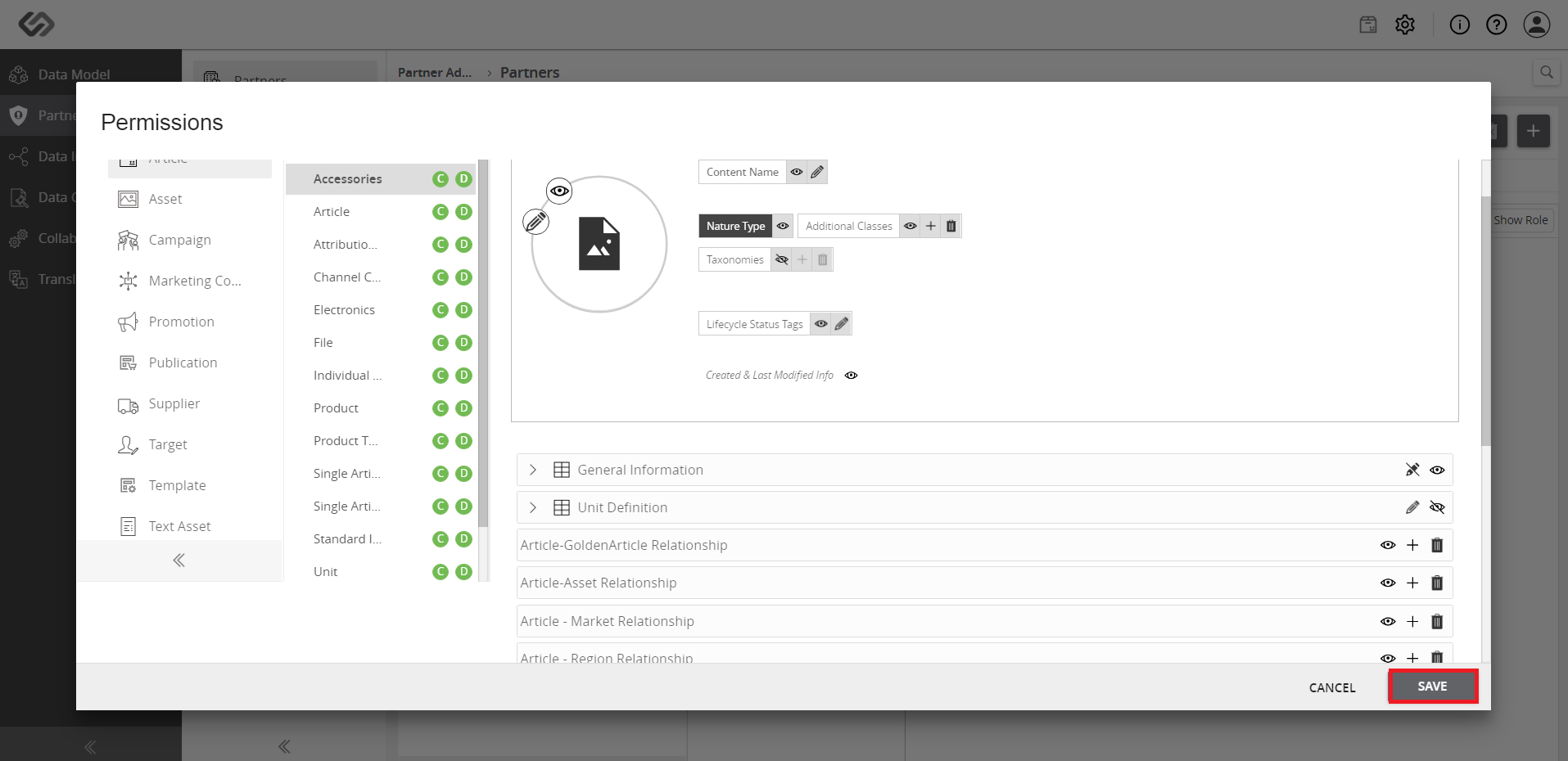The image size is (1568, 761).
Task: Toggle Create permission for Unit
Action: [x=441, y=571]
